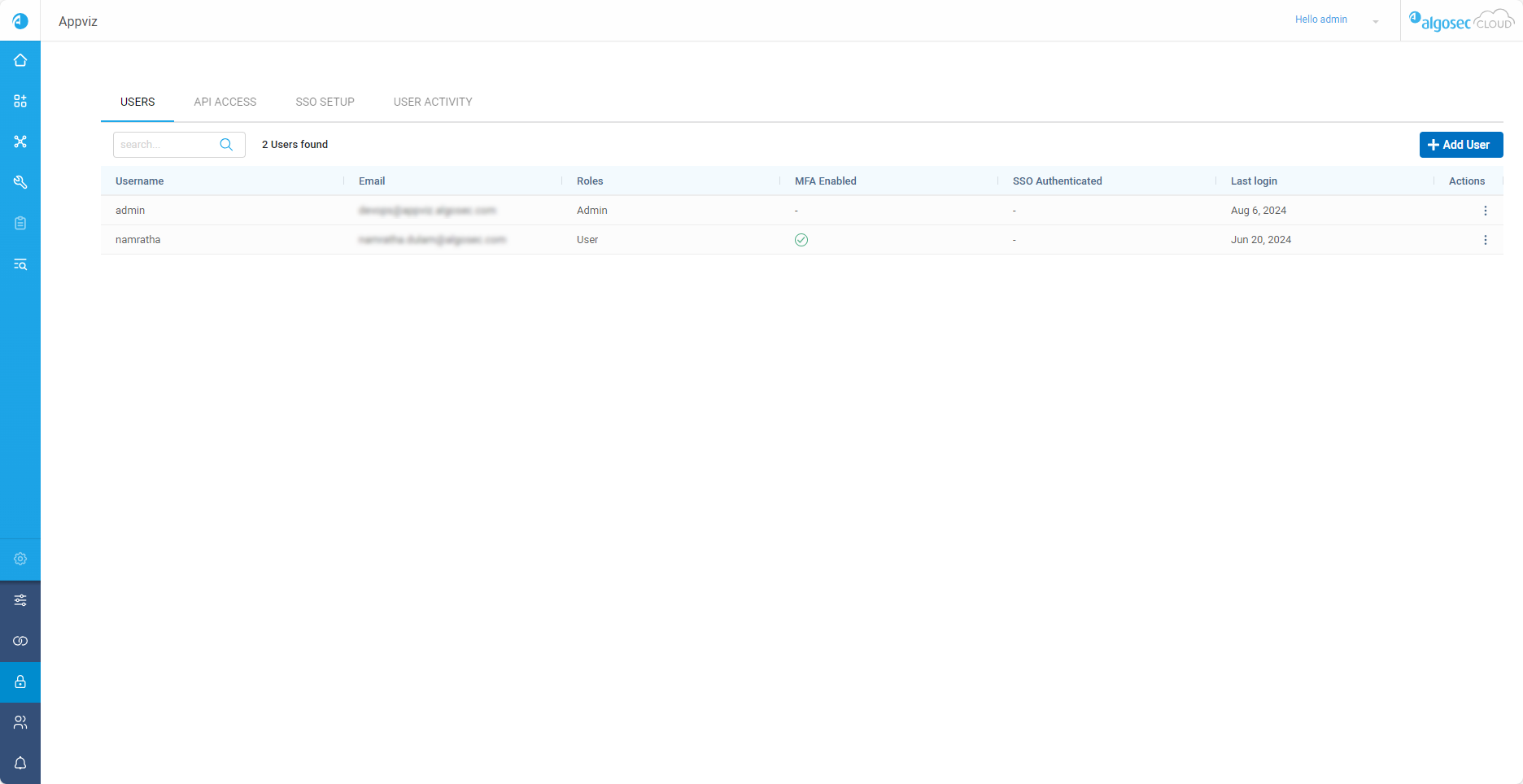Click the Add User button
The image size is (1523, 784).
(1460, 145)
